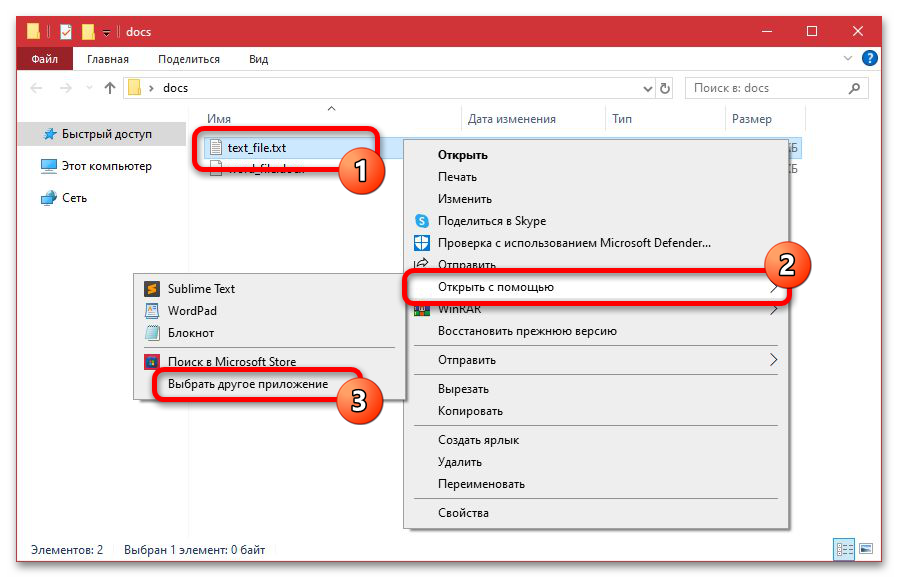Select Свойства in the context menu

(463, 513)
